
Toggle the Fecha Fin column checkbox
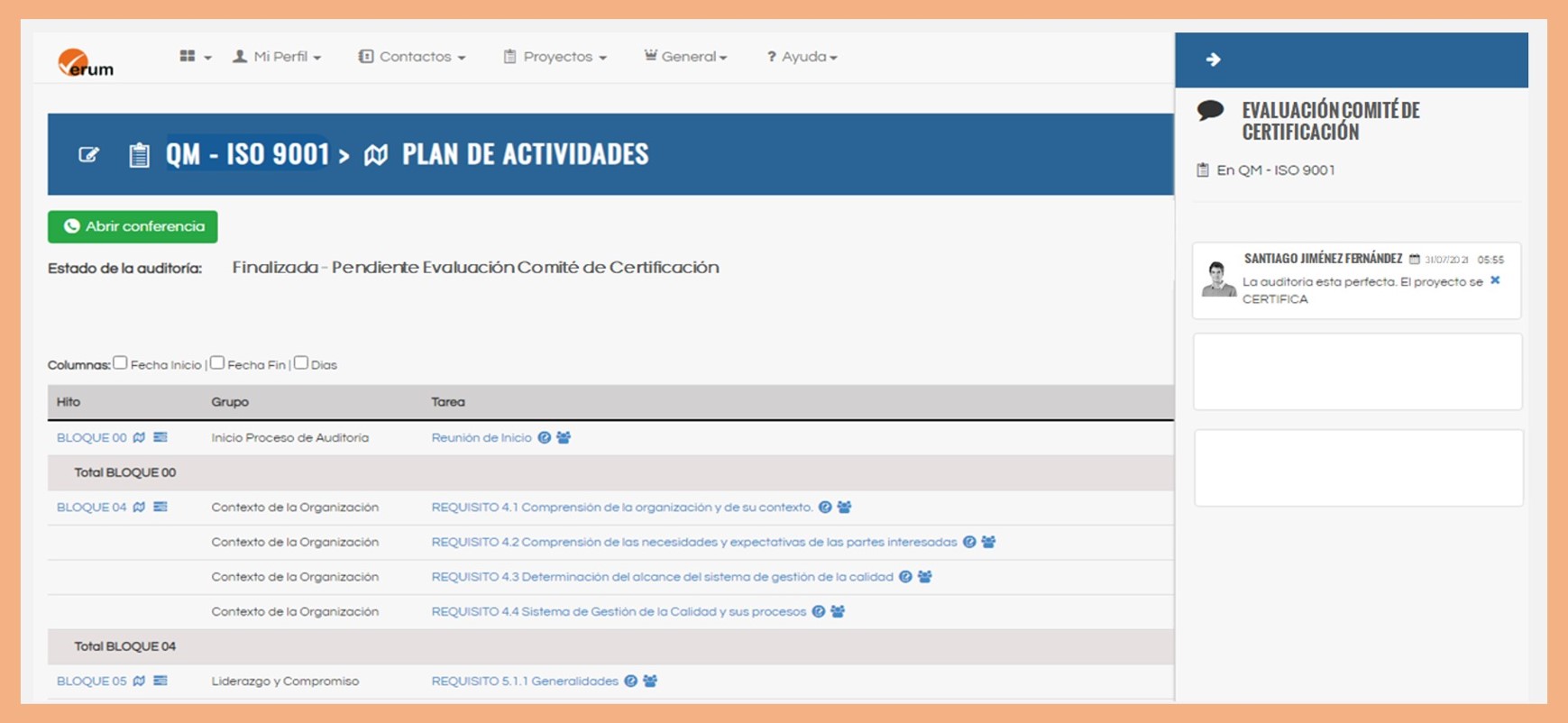tap(217, 363)
